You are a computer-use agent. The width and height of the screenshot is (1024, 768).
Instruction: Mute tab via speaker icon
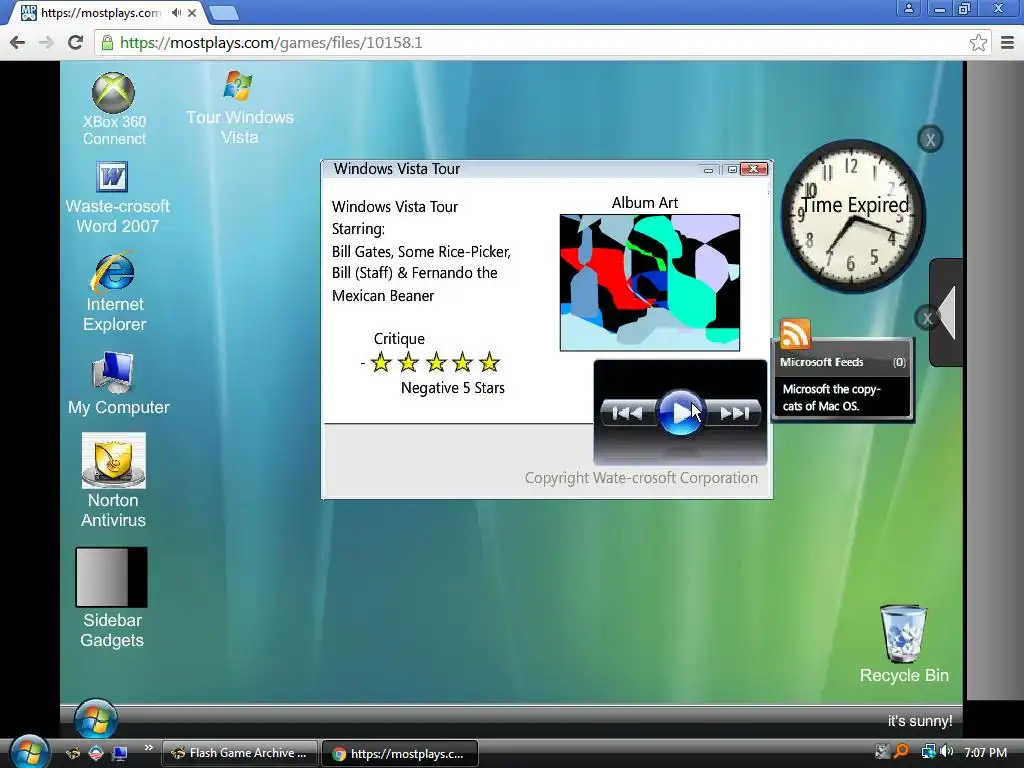click(x=176, y=12)
